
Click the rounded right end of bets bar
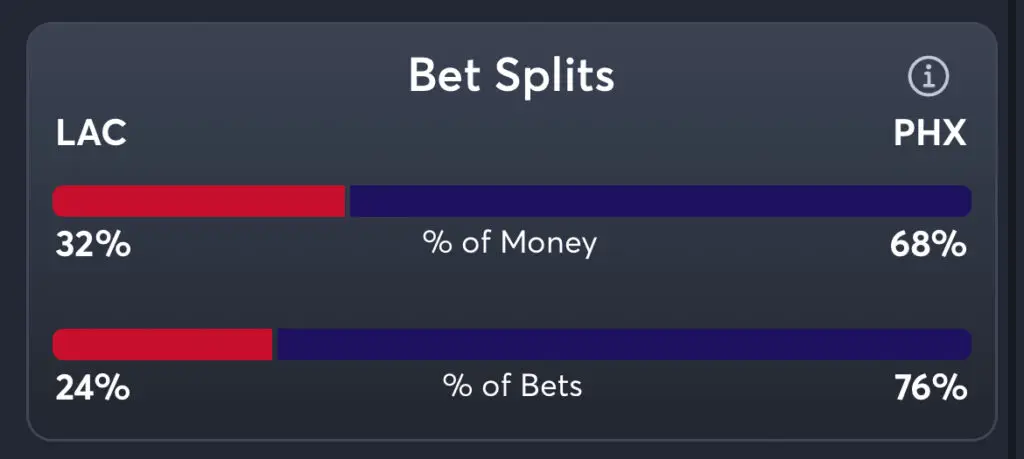click(x=964, y=345)
